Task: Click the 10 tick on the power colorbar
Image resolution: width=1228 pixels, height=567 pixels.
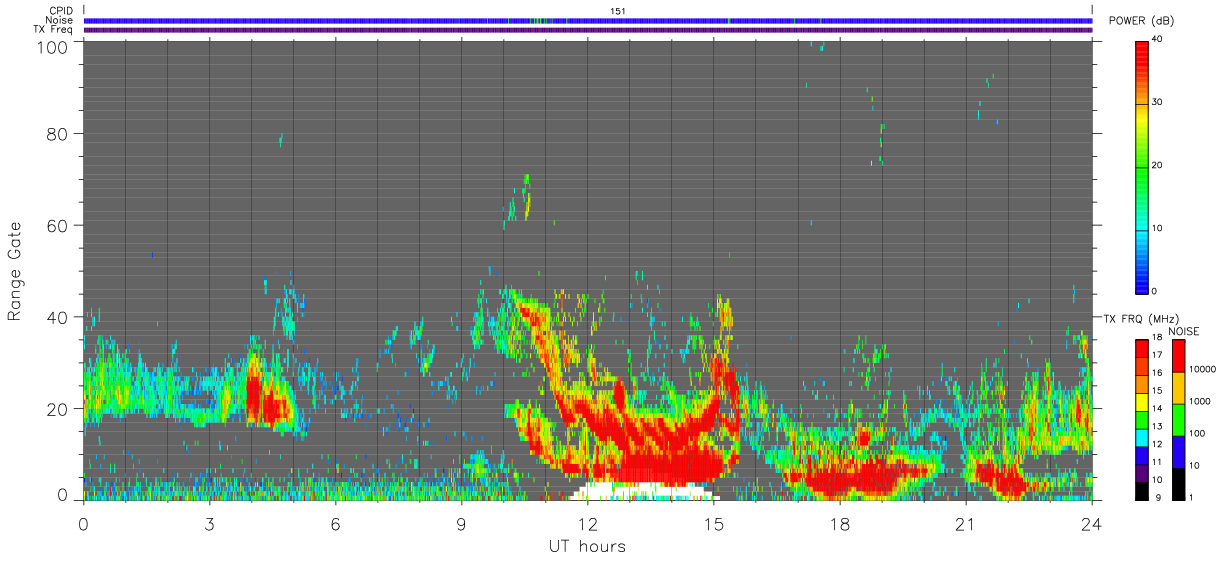Action: 1157,228
